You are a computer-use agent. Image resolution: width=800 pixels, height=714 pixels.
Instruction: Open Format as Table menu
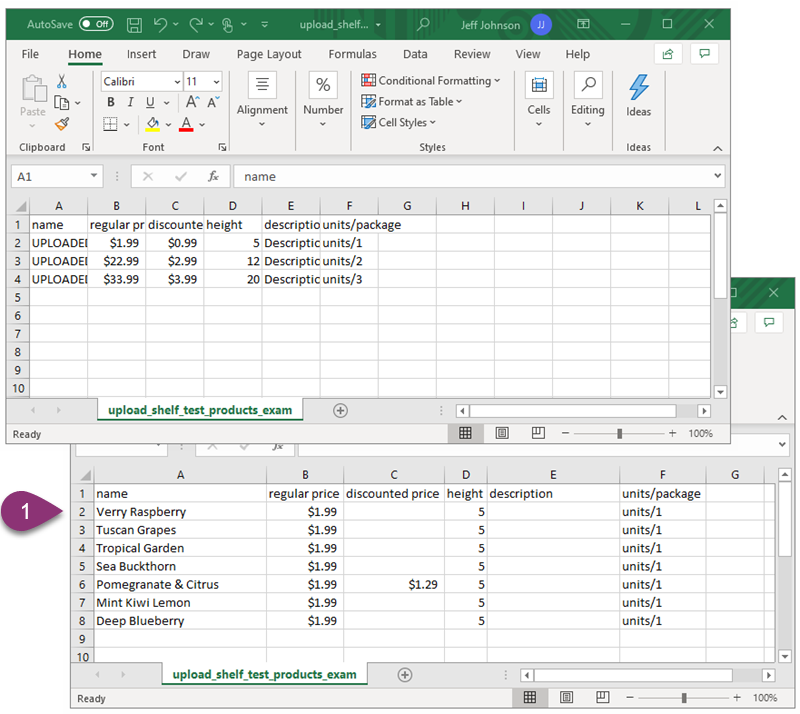tap(411, 102)
